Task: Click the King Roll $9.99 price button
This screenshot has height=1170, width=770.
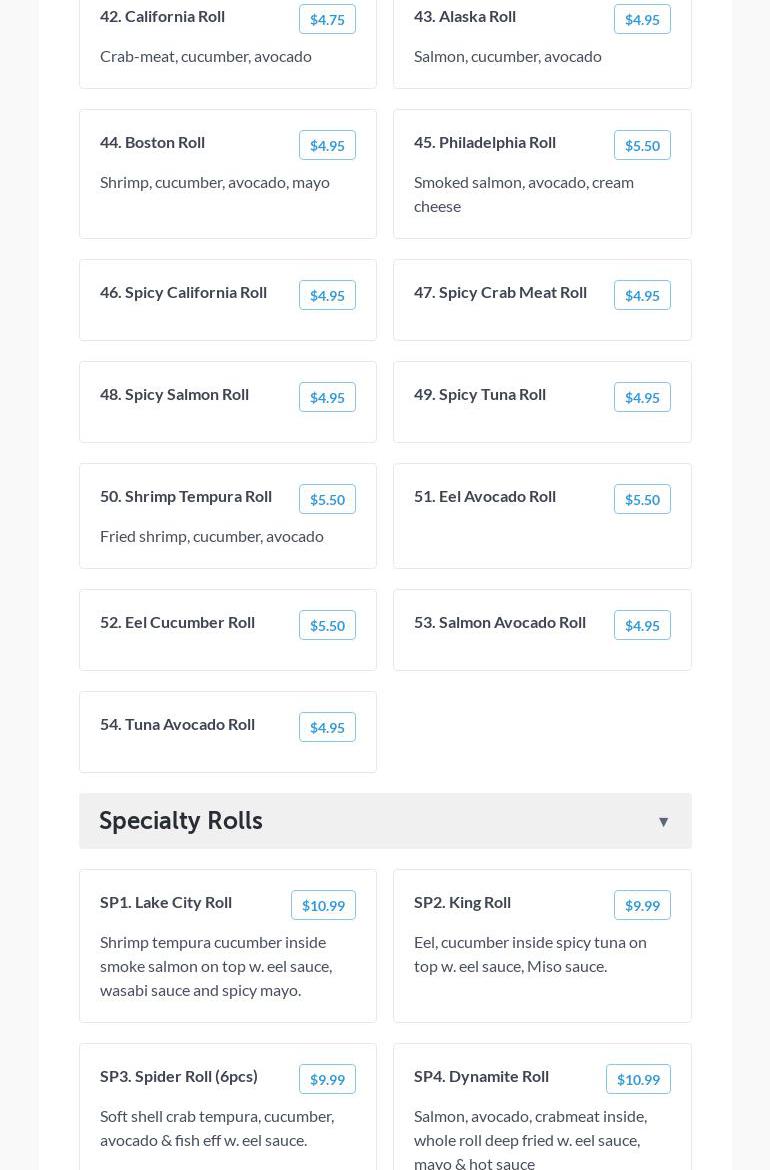Action: click(642, 906)
